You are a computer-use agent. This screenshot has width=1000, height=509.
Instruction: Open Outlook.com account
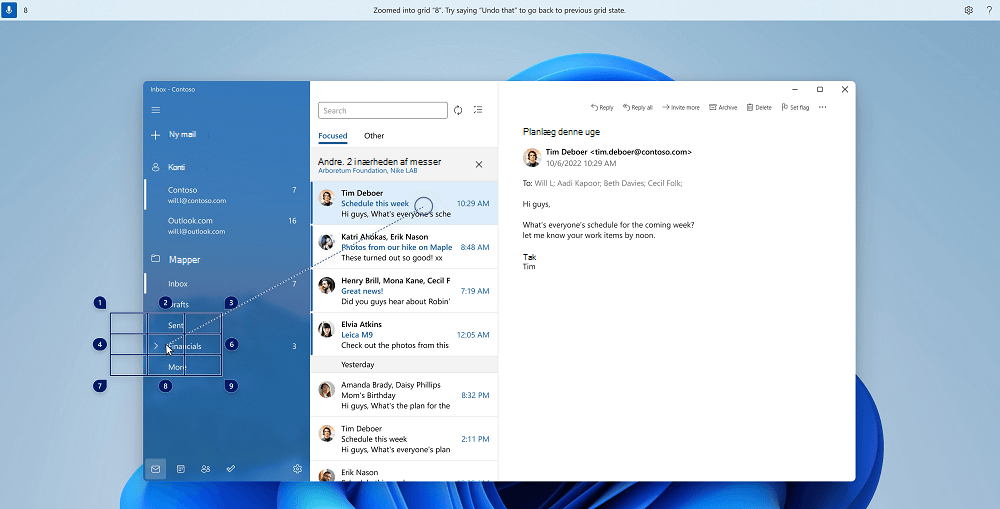(226, 226)
